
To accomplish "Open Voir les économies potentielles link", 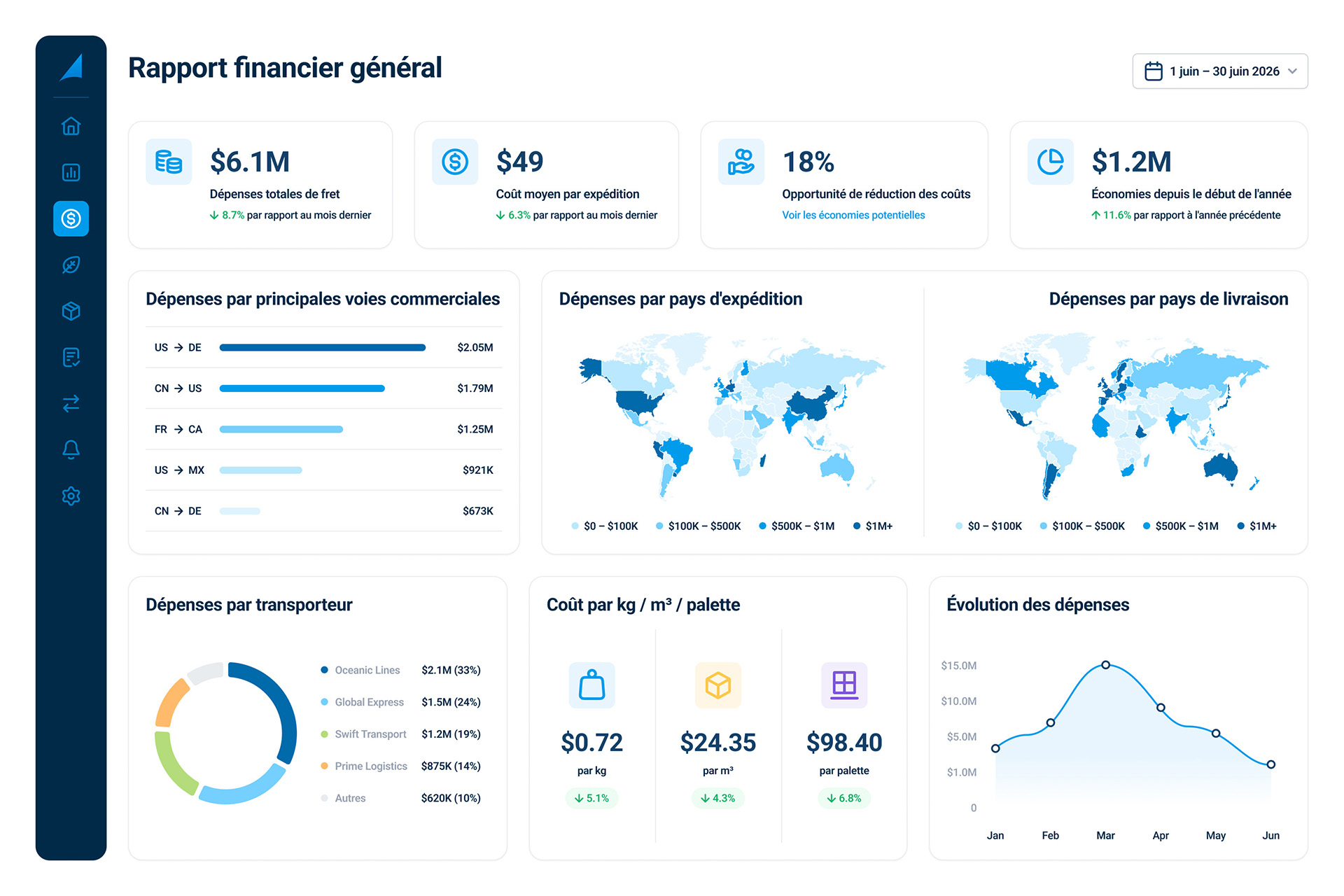I will [x=853, y=215].
